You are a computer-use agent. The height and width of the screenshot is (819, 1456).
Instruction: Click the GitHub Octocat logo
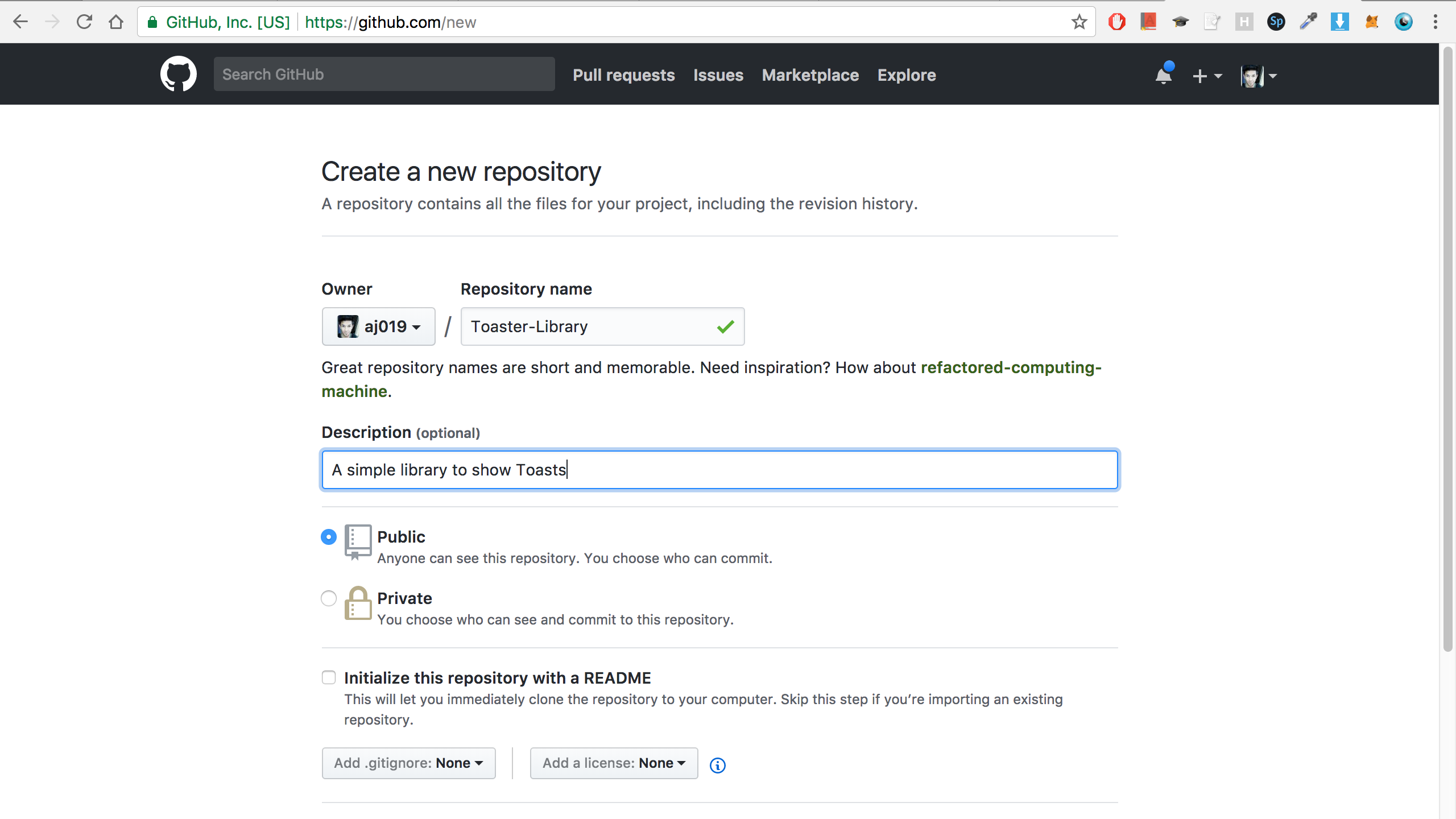[x=178, y=74]
